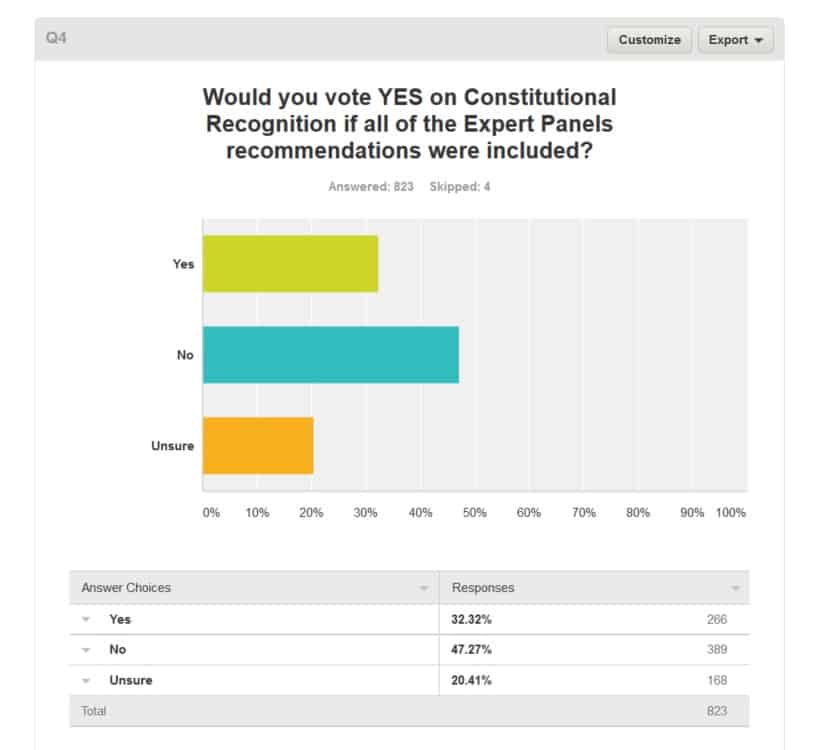Select the 47.27% No response cell
Image resolution: width=818 pixels, height=750 pixels.
[x=472, y=650]
